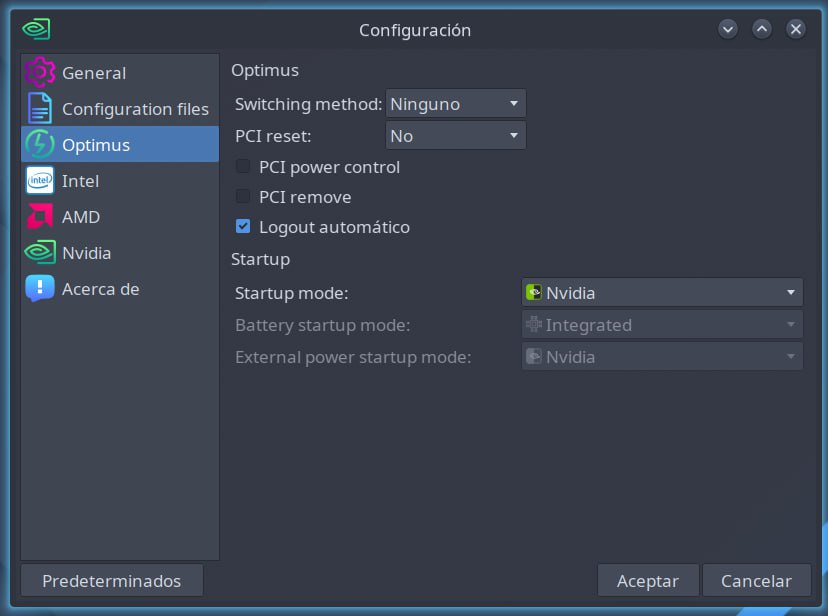Click the Startup mode label
Viewport: 828px width, 616px height.
(x=291, y=293)
